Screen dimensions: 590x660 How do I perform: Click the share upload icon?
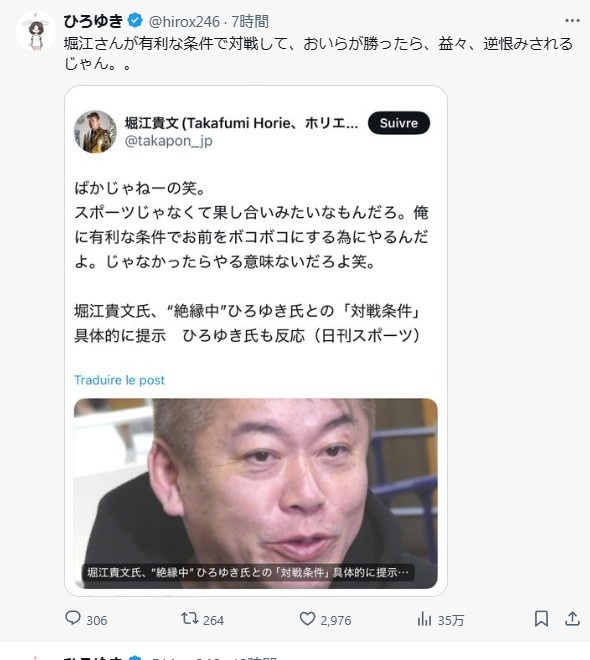(572, 618)
